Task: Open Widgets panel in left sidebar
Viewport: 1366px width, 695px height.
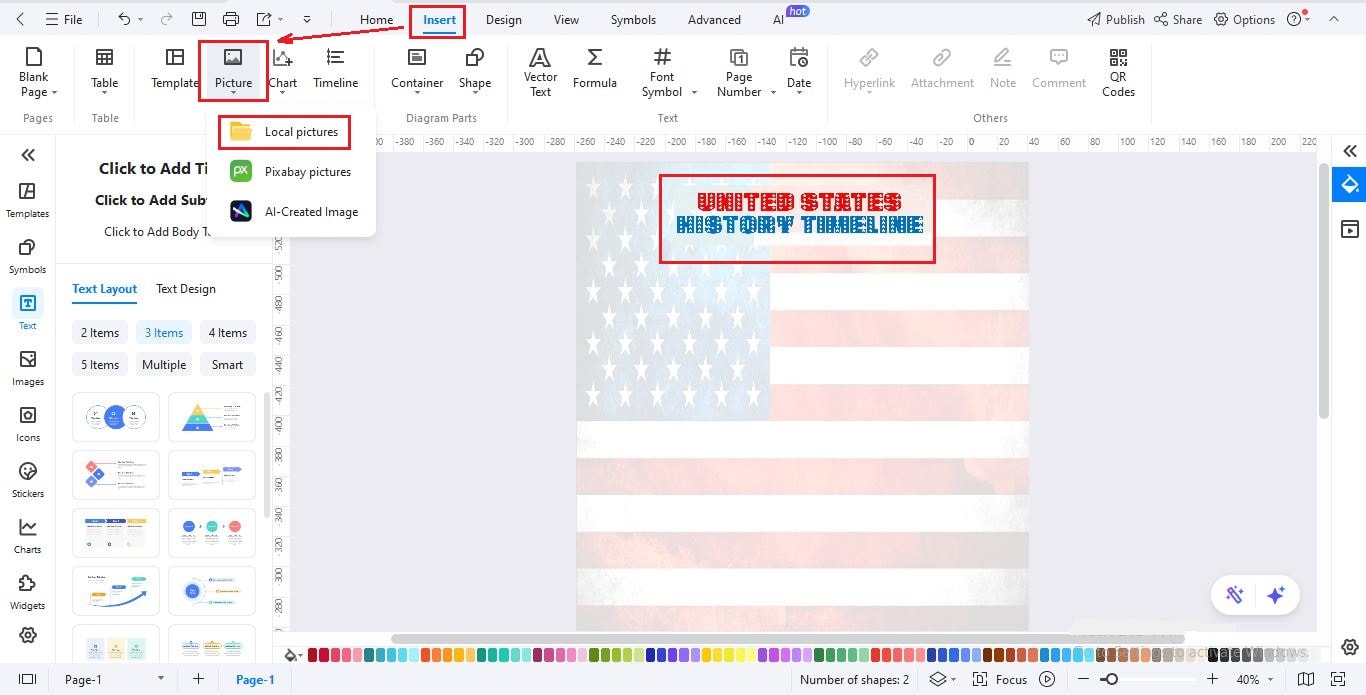Action: [28, 591]
